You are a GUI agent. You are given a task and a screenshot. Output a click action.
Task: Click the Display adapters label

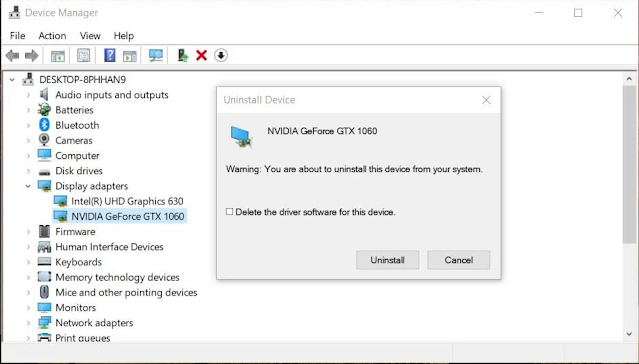coord(92,186)
